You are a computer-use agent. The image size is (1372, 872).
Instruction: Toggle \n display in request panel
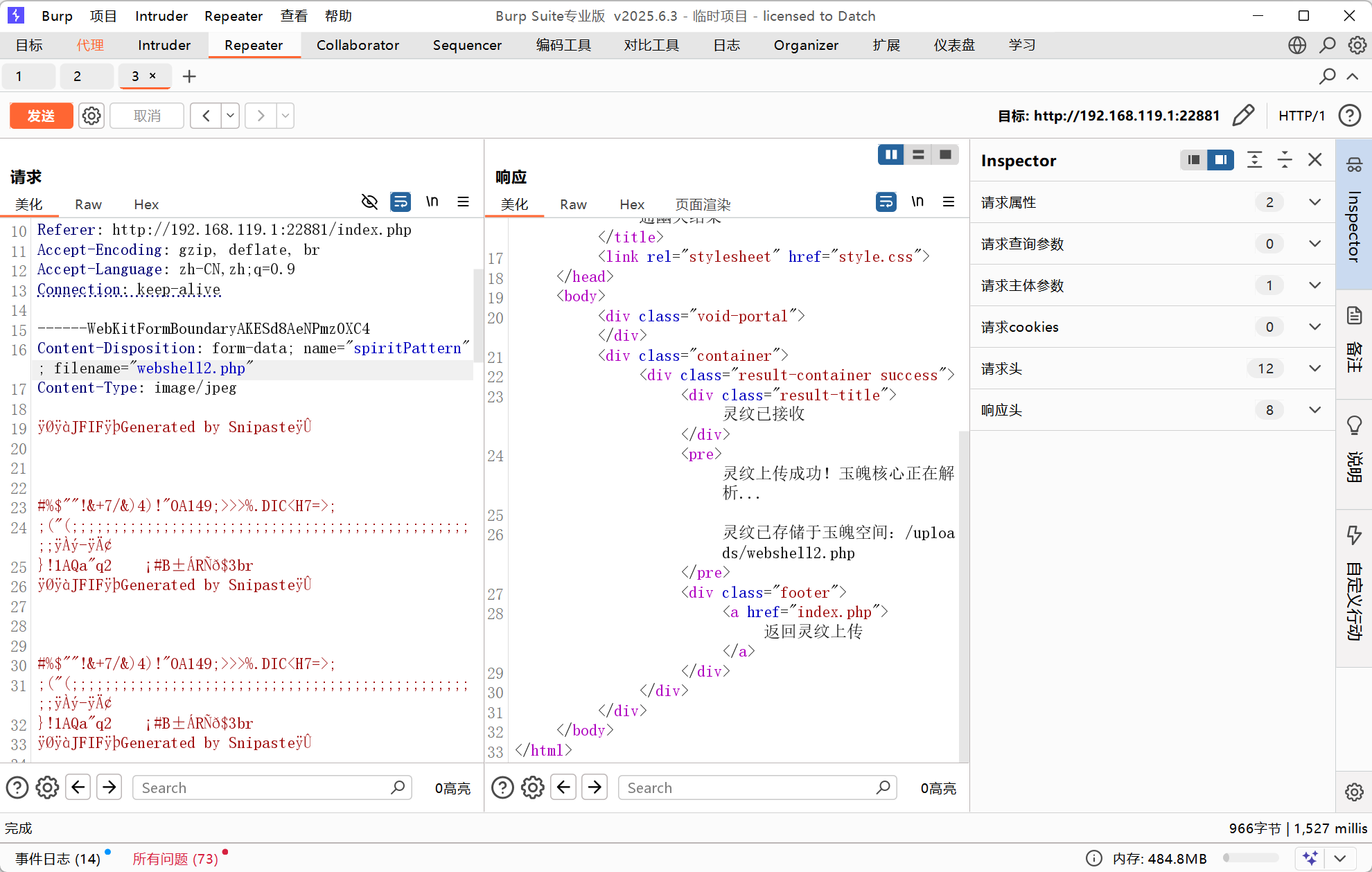point(432,202)
